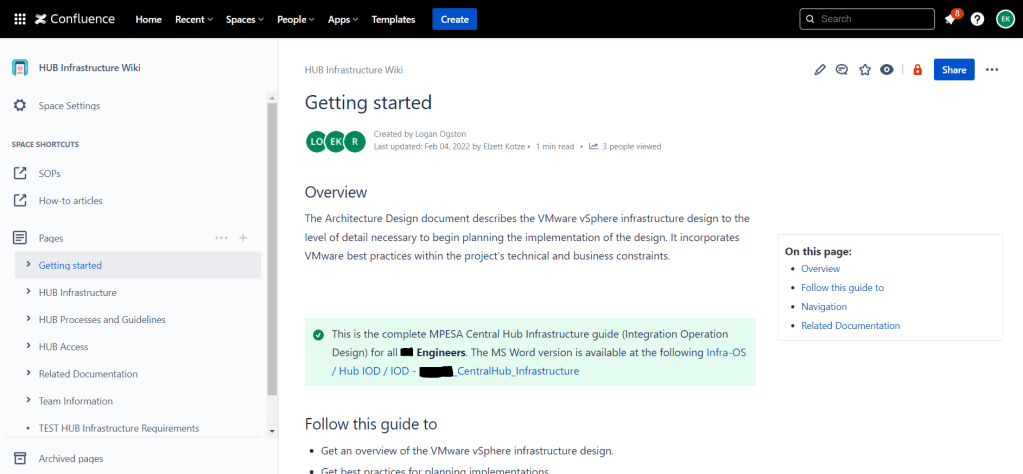
Task: Open inline comments icon
Action: click(x=842, y=70)
